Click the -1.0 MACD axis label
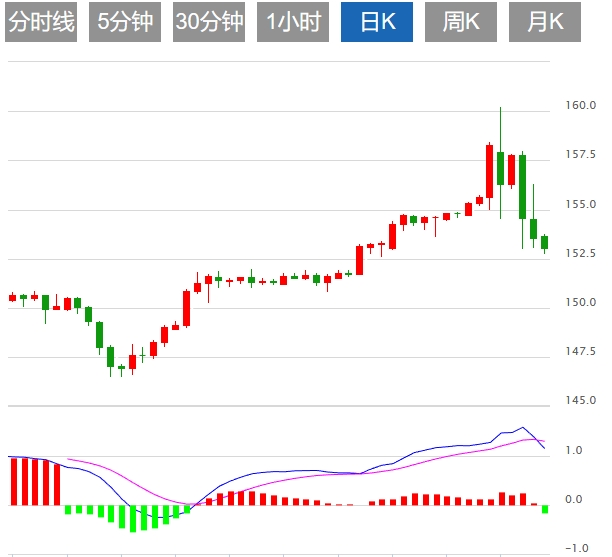 [575, 548]
